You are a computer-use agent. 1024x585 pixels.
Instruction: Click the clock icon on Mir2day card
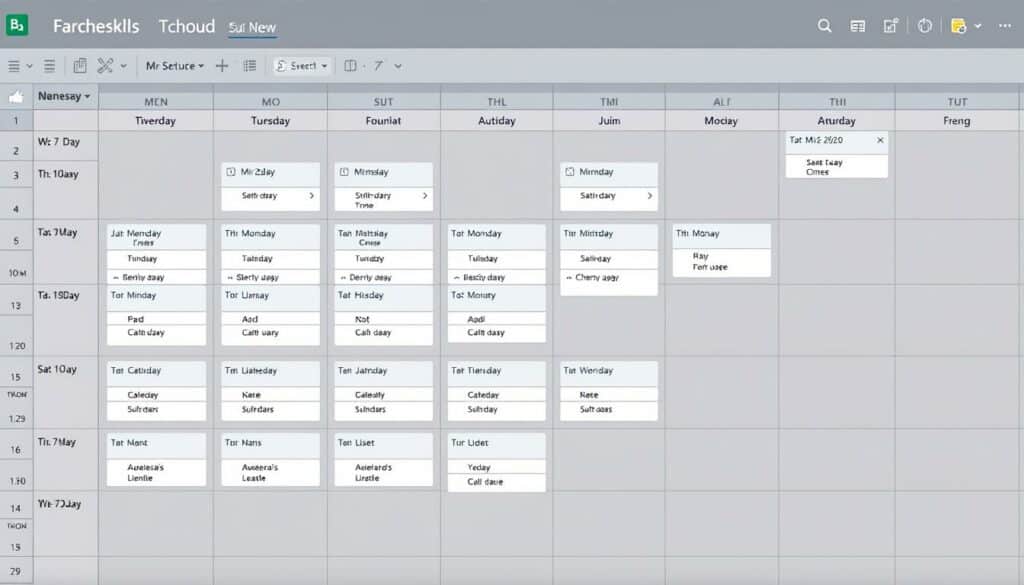(231, 172)
